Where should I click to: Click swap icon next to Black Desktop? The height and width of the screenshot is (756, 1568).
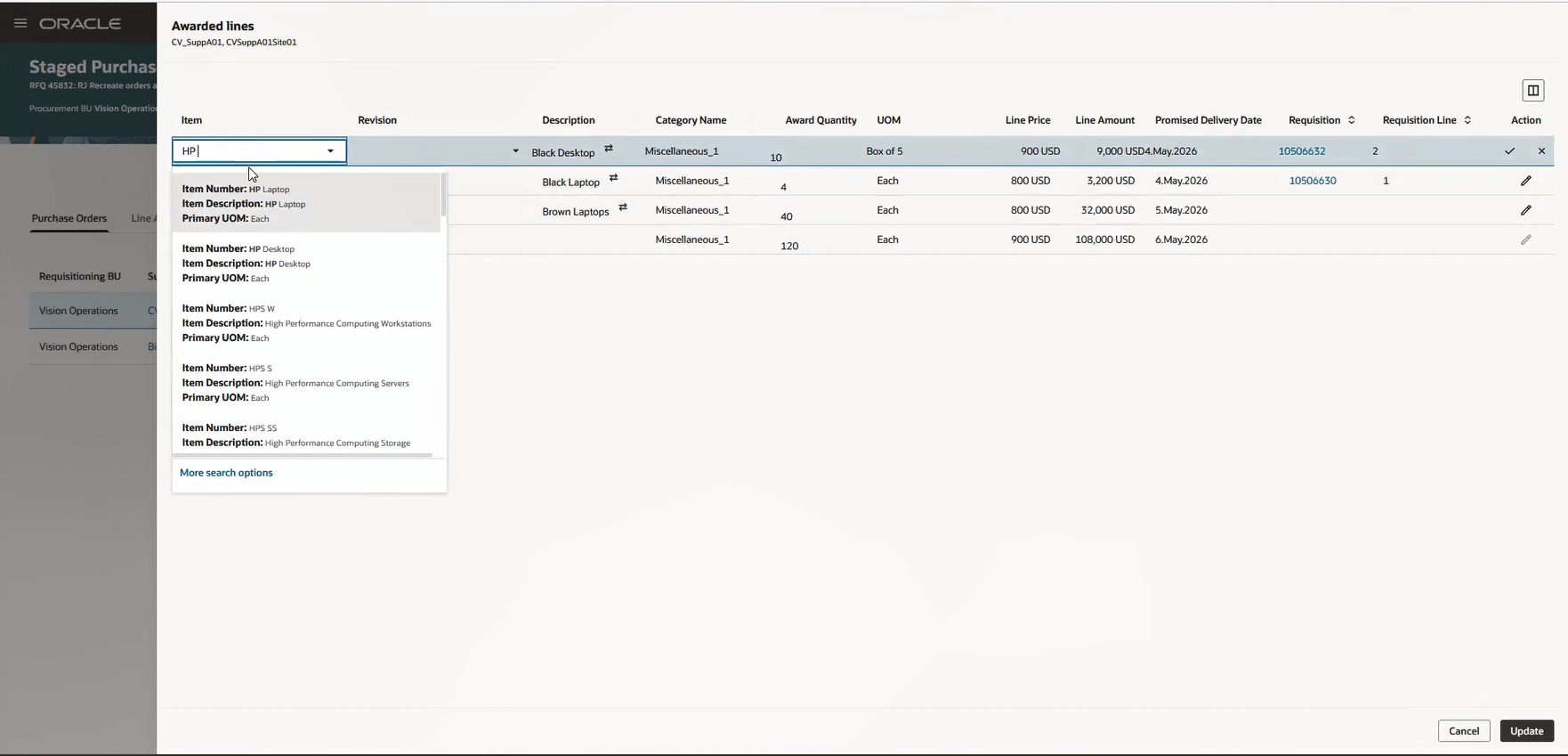[609, 149]
